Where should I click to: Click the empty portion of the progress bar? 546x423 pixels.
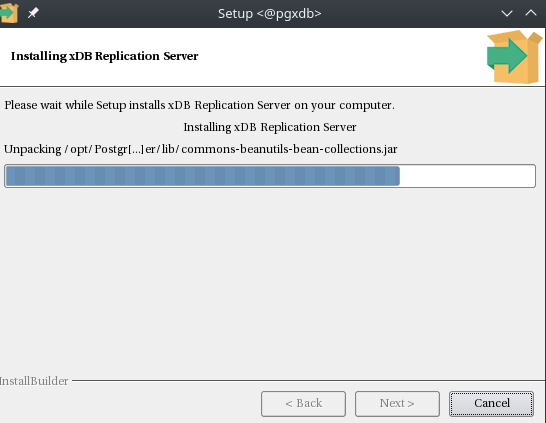467,176
